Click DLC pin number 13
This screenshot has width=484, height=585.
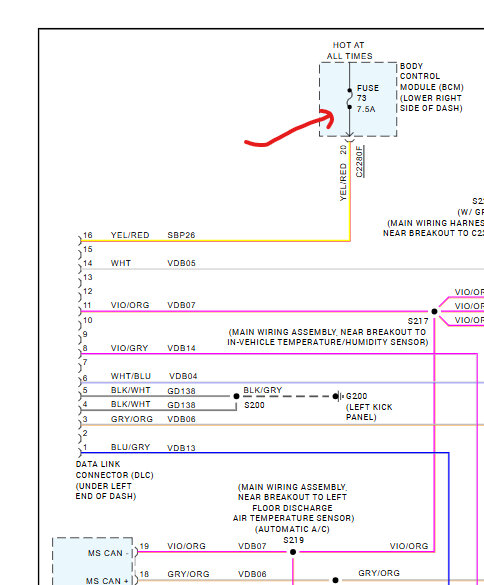[x=88, y=277]
